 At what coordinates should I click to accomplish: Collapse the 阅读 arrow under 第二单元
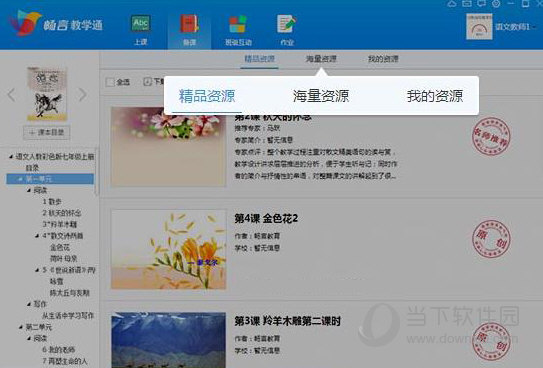(29, 338)
